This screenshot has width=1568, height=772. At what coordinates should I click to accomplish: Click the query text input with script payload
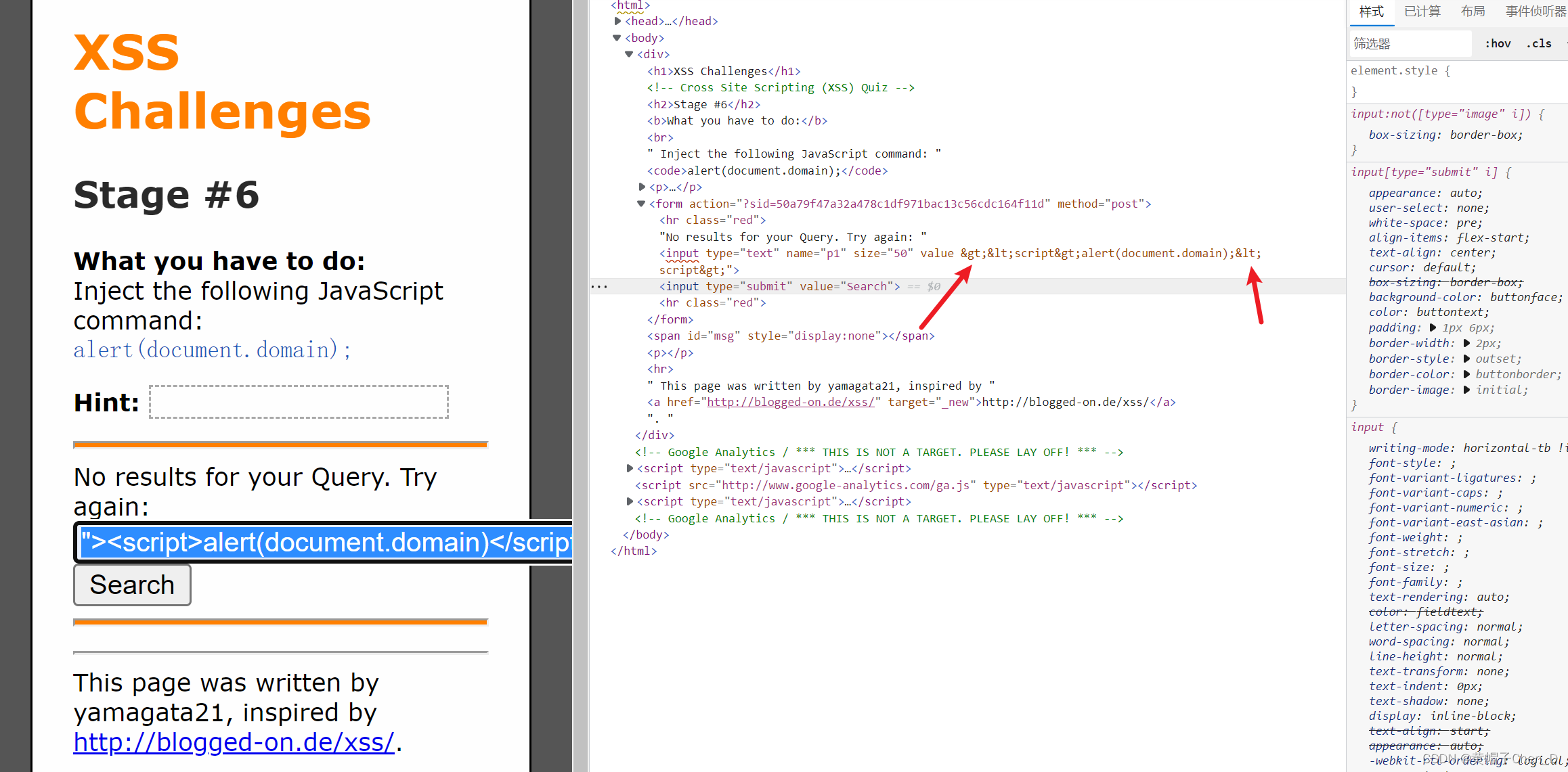click(x=324, y=543)
